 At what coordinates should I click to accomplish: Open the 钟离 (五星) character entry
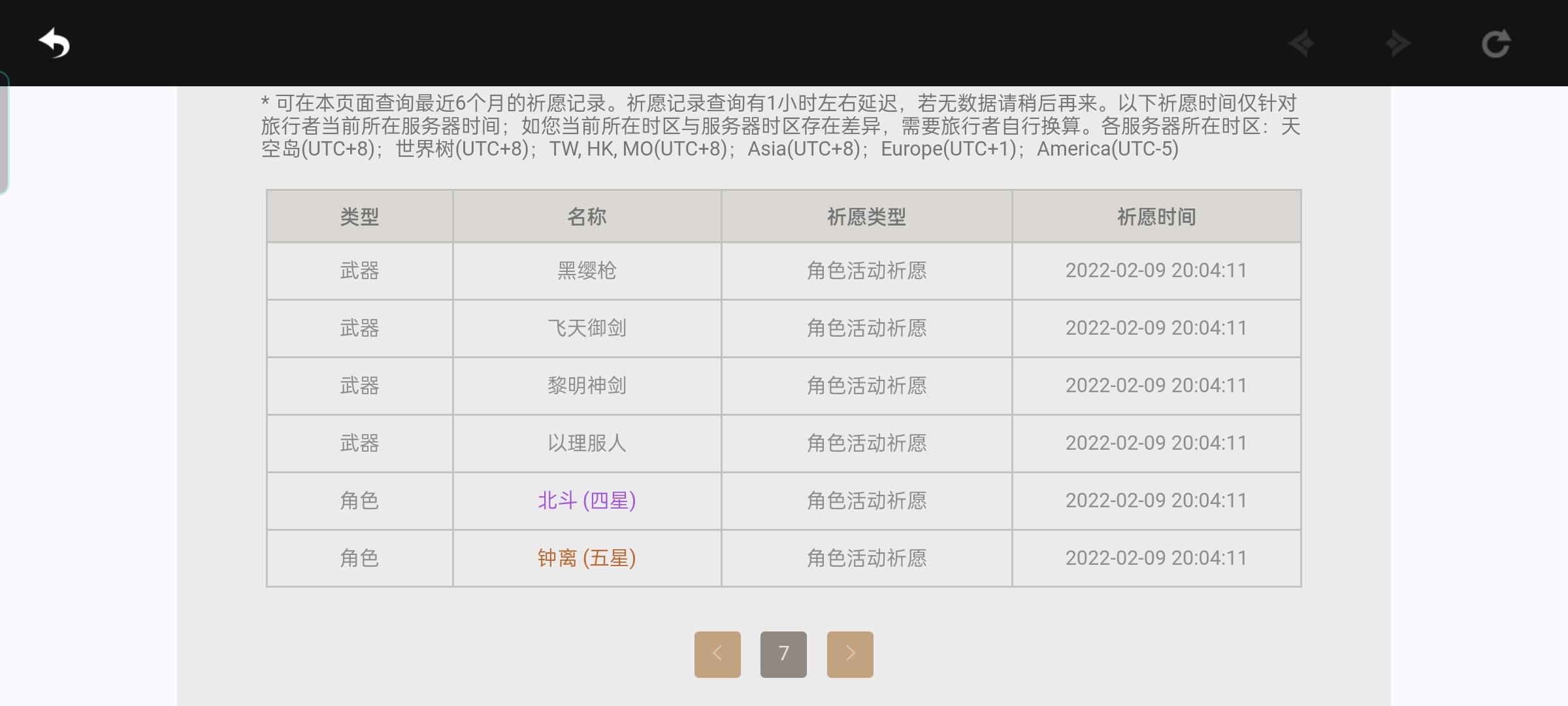pos(587,558)
